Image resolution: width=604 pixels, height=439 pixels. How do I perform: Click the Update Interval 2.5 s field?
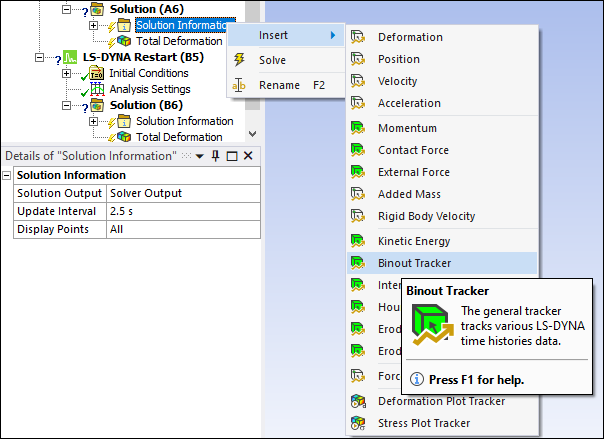click(x=183, y=211)
